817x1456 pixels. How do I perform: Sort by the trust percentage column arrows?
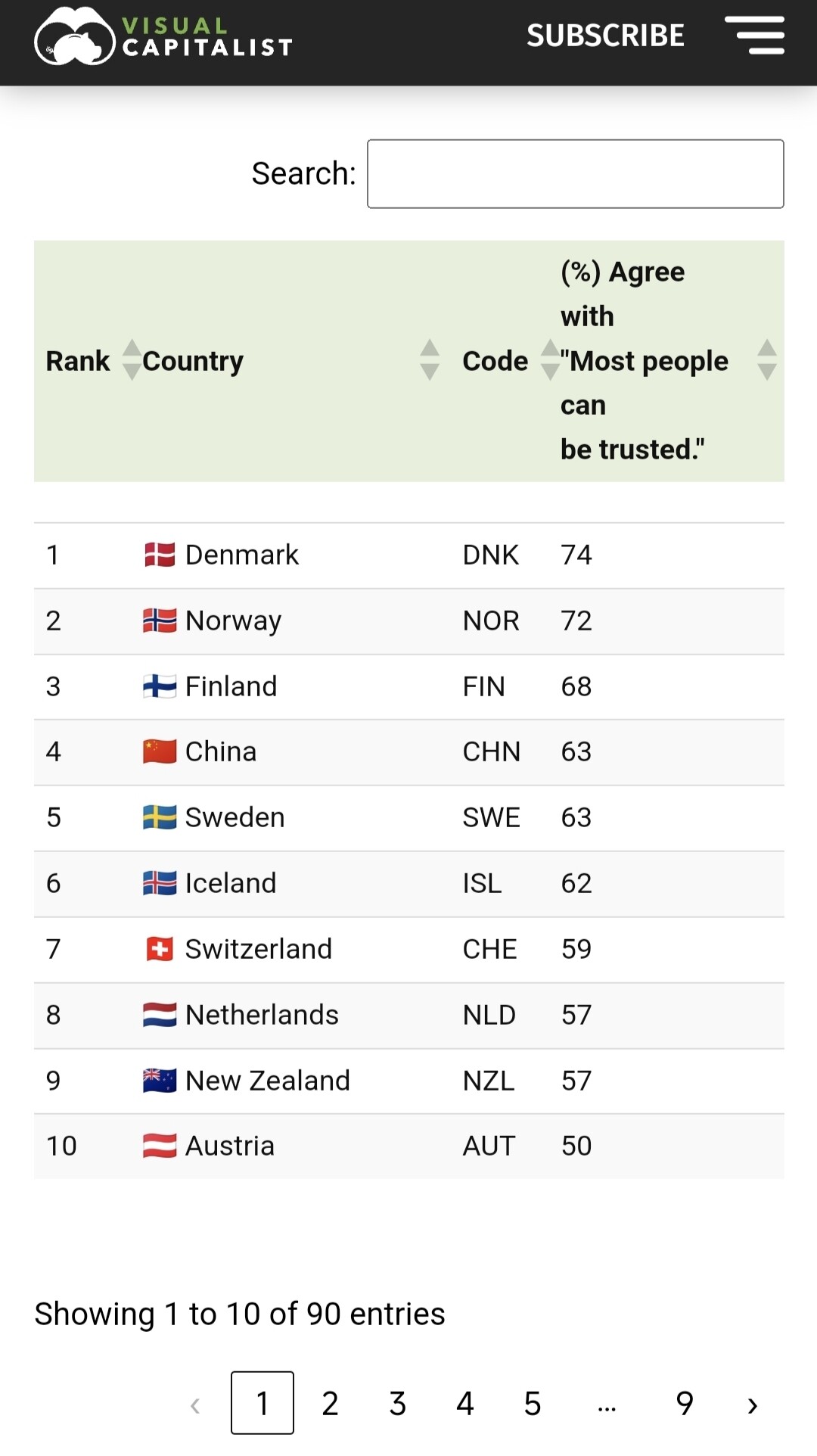(766, 360)
